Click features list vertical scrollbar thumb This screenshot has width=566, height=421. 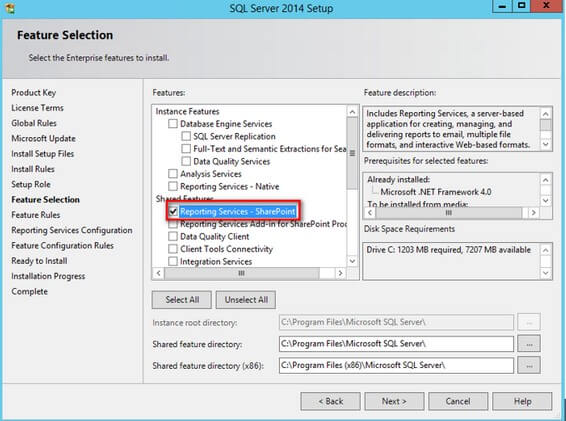tap(352, 153)
